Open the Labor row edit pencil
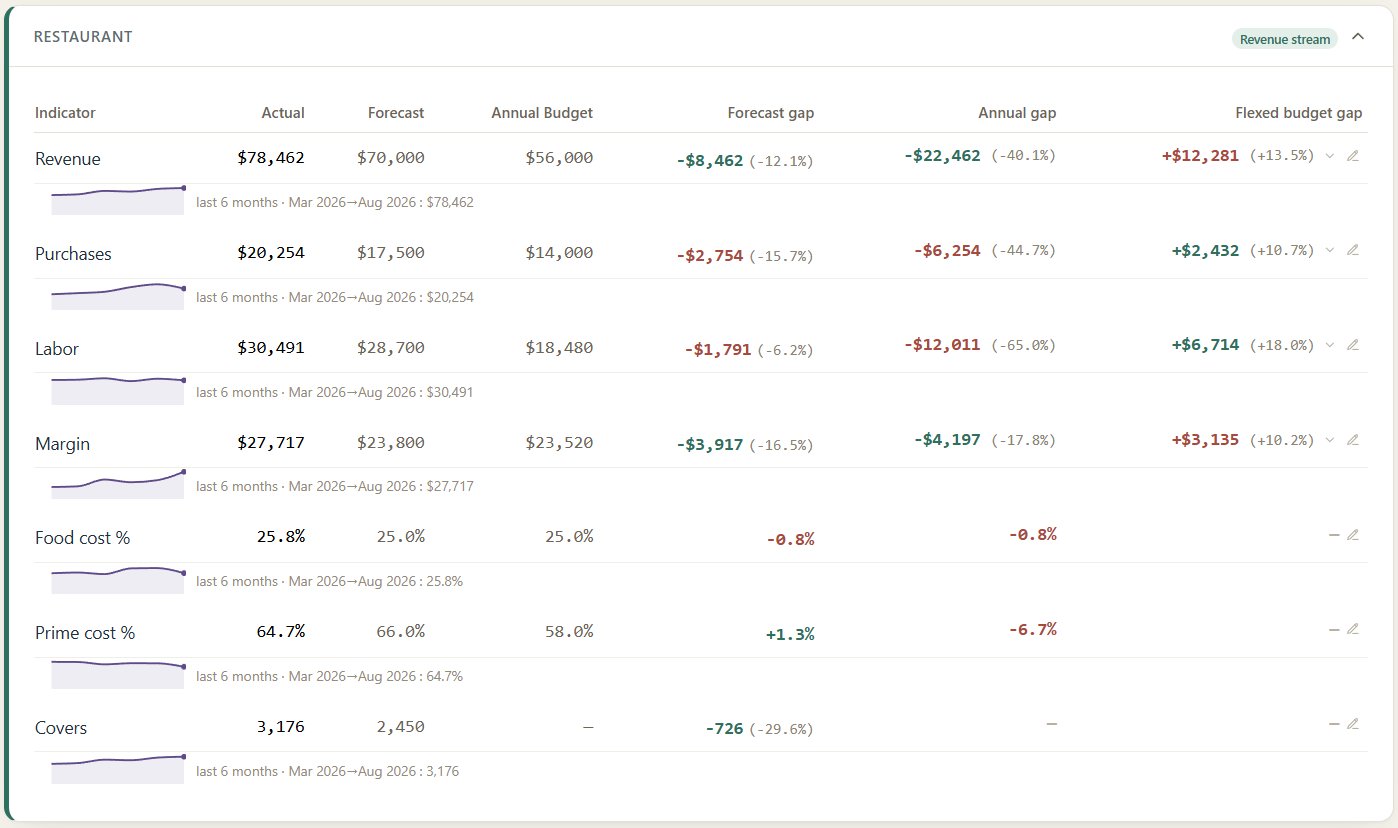 1353,345
